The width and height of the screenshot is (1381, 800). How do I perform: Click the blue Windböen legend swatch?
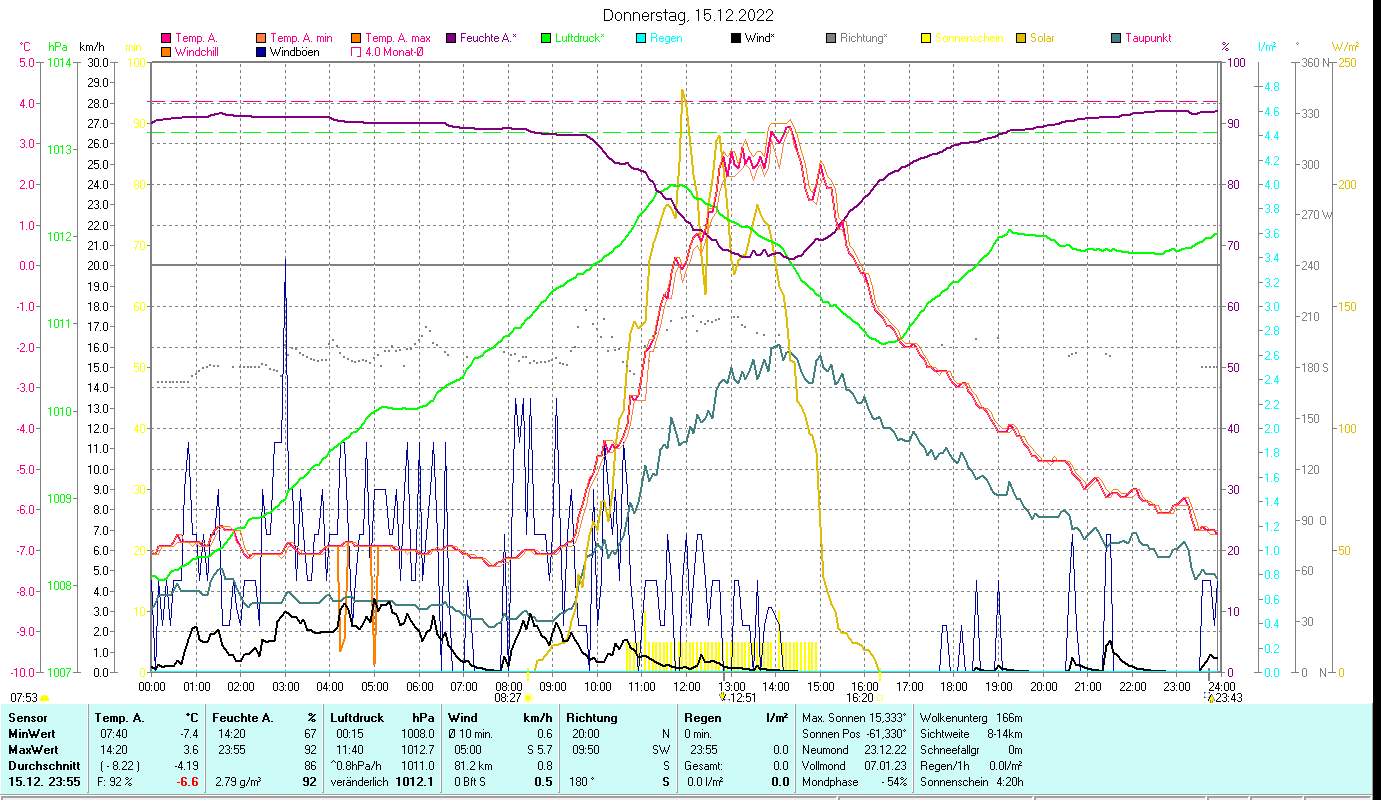[x=262, y=51]
